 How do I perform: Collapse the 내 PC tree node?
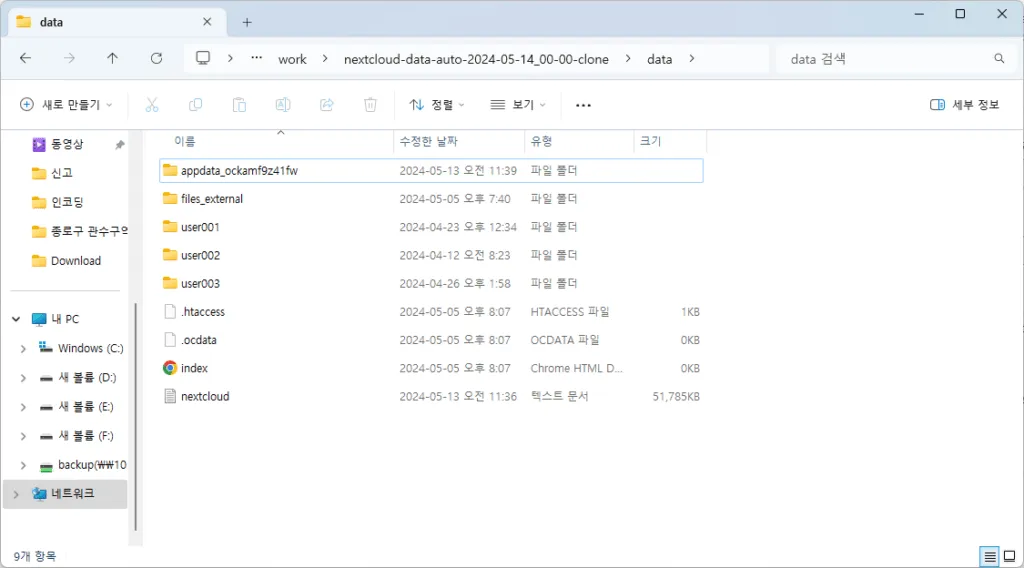[16, 319]
